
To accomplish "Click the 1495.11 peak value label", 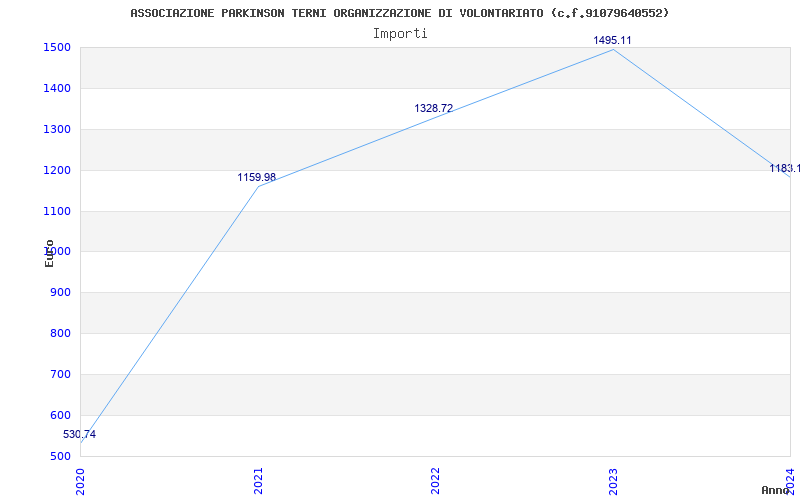I will (x=612, y=40).
